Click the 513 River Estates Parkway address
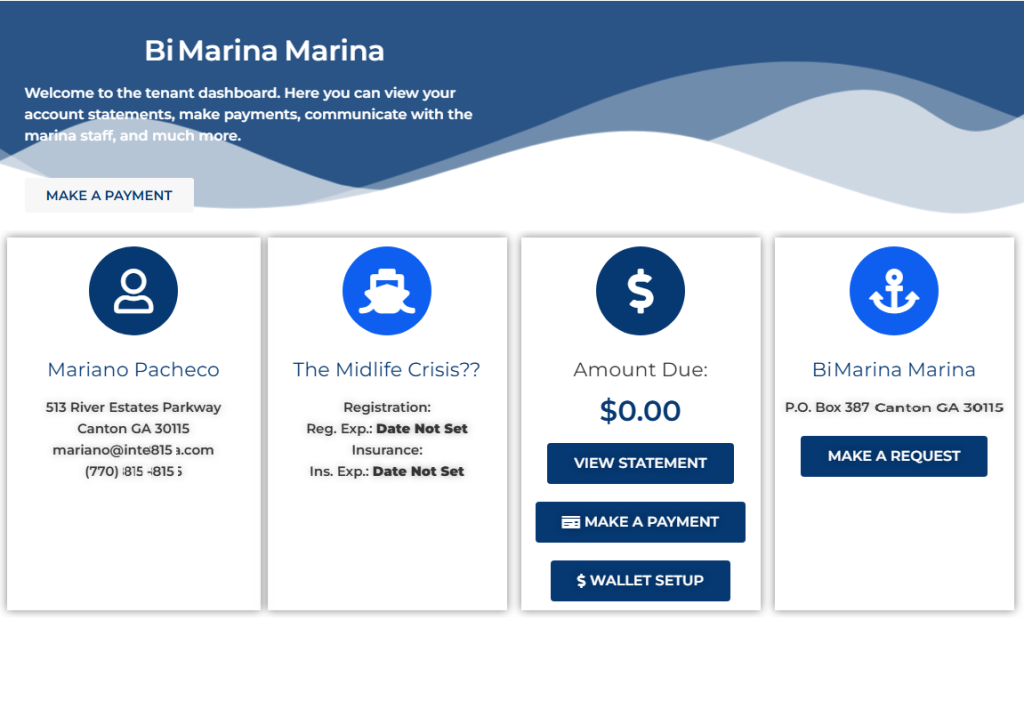This screenshot has height=701, width=1024. click(133, 407)
